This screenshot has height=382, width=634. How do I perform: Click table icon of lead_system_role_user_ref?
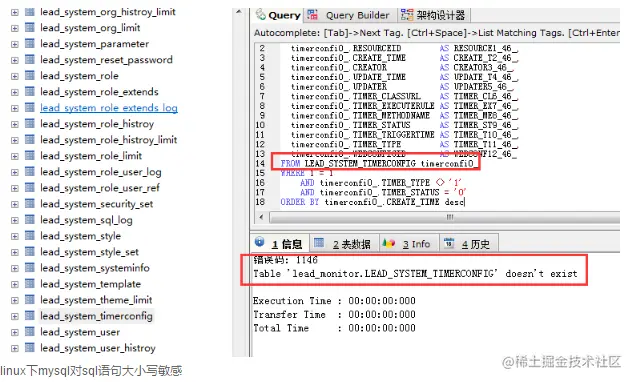(x=30, y=188)
